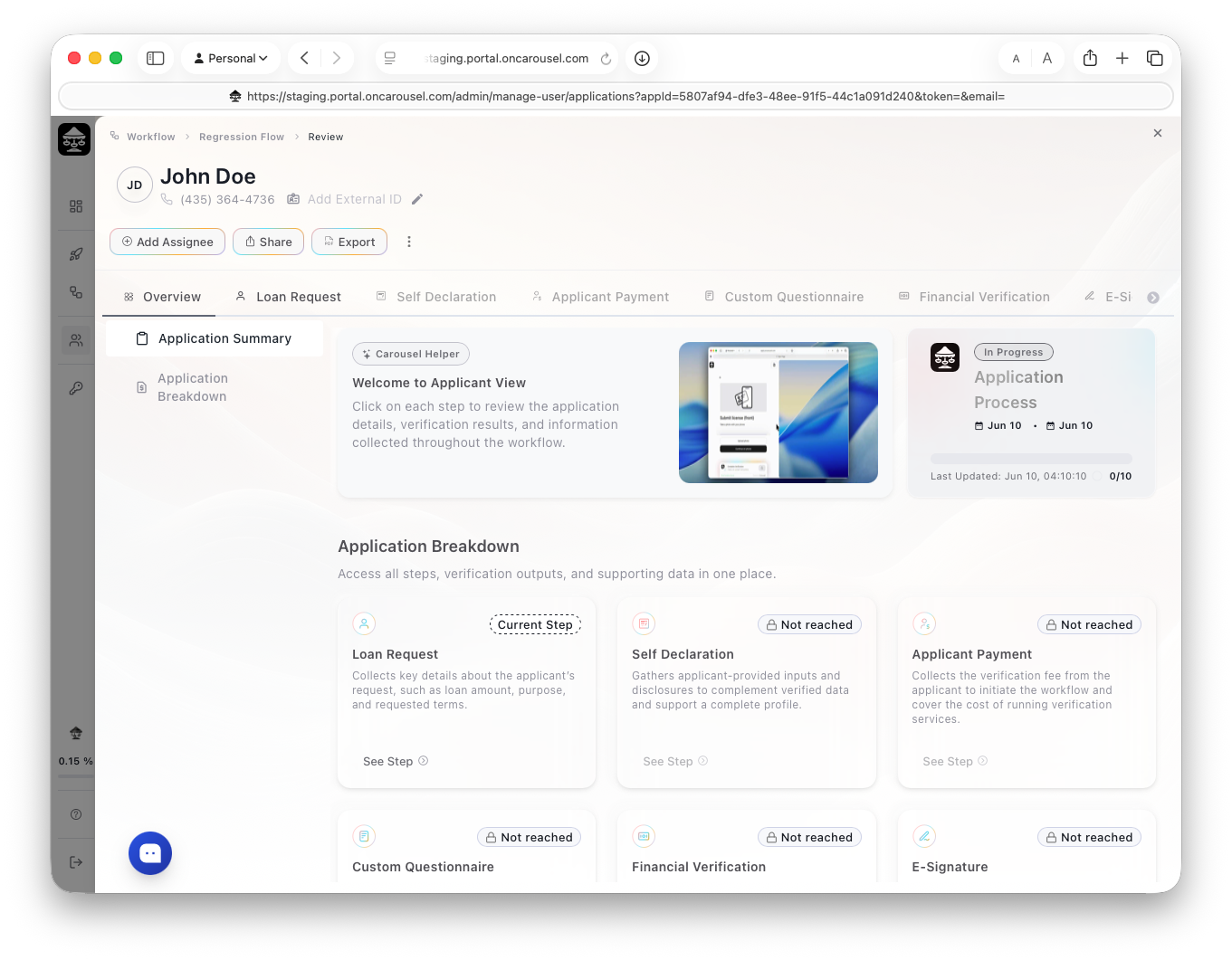The image size is (1232, 960).
Task: Open the rocket icon in the sidebar
Action: click(x=76, y=254)
